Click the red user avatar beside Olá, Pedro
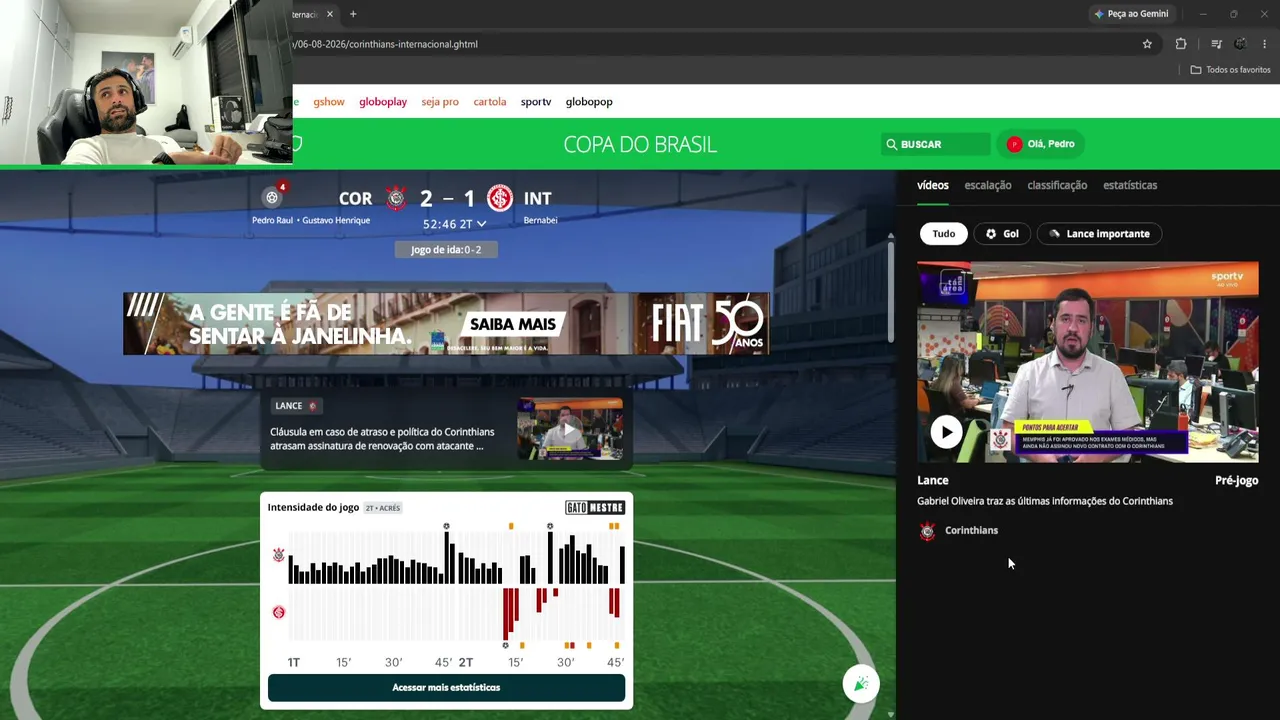The height and width of the screenshot is (720, 1280). coord(1014,144)
